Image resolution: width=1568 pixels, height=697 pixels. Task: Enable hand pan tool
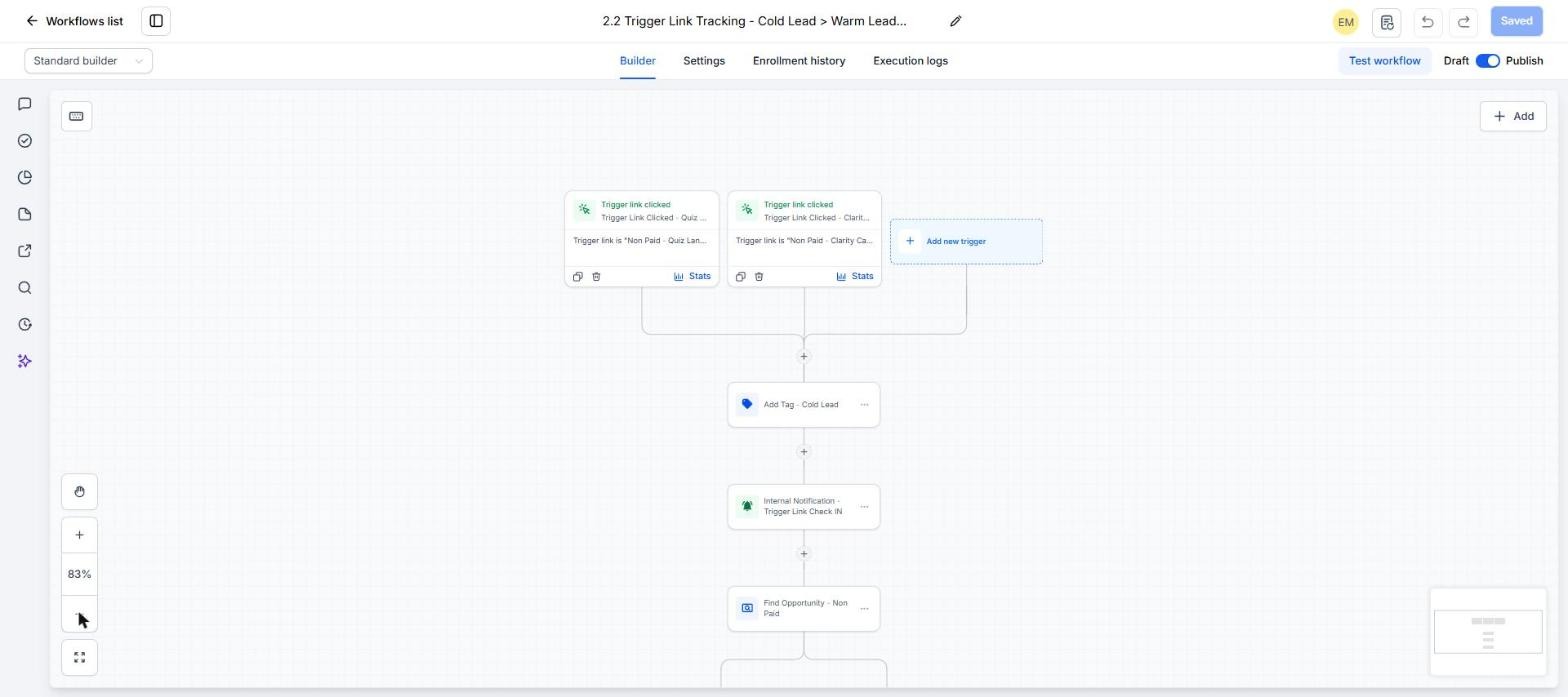coord(79,492)
